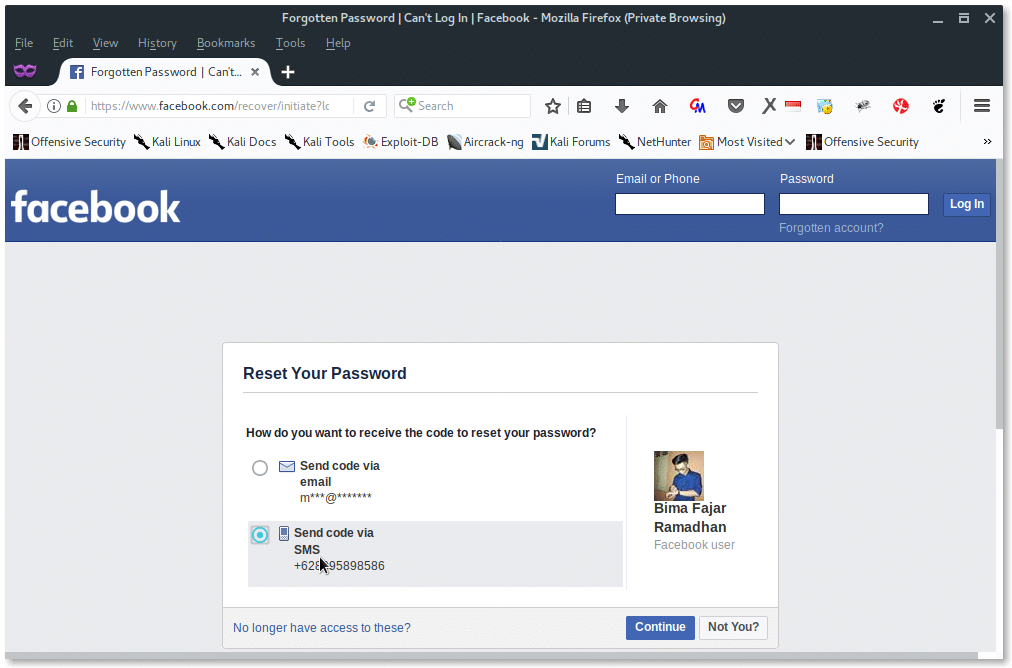Open the Edit menu
1012x668 pixels.
pos(63,43)
